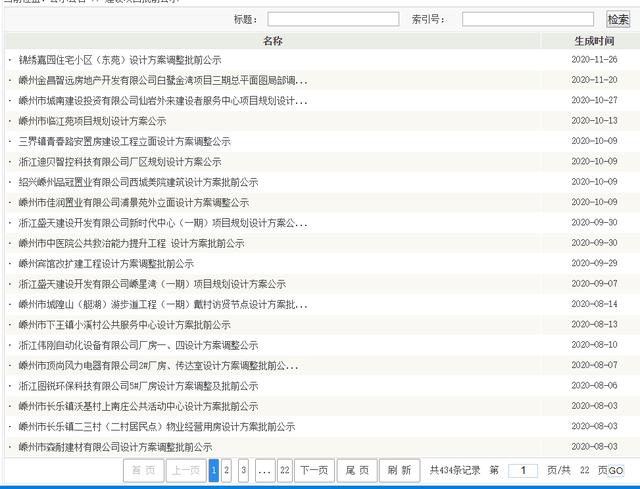Click the 检索 search button

(x=618, y=19)
